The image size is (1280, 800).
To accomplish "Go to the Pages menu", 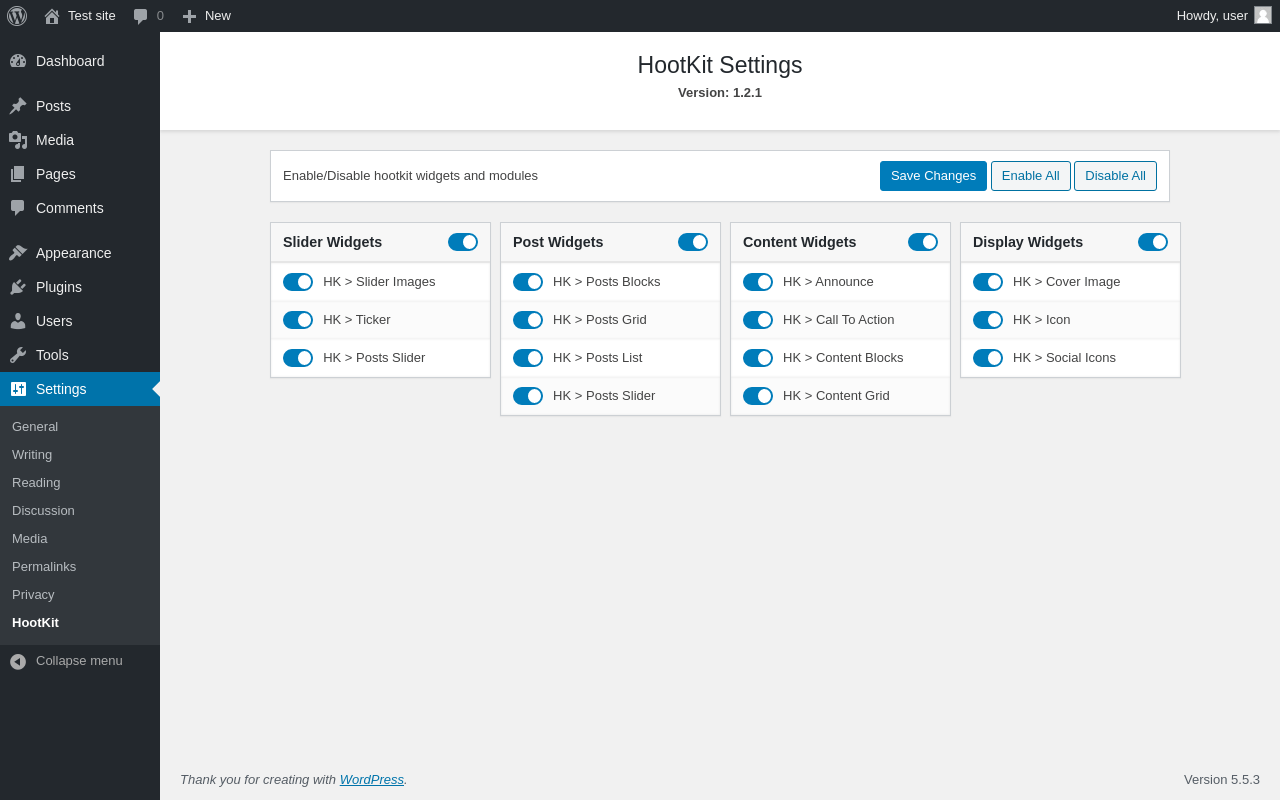I will (x=56, y=174).
